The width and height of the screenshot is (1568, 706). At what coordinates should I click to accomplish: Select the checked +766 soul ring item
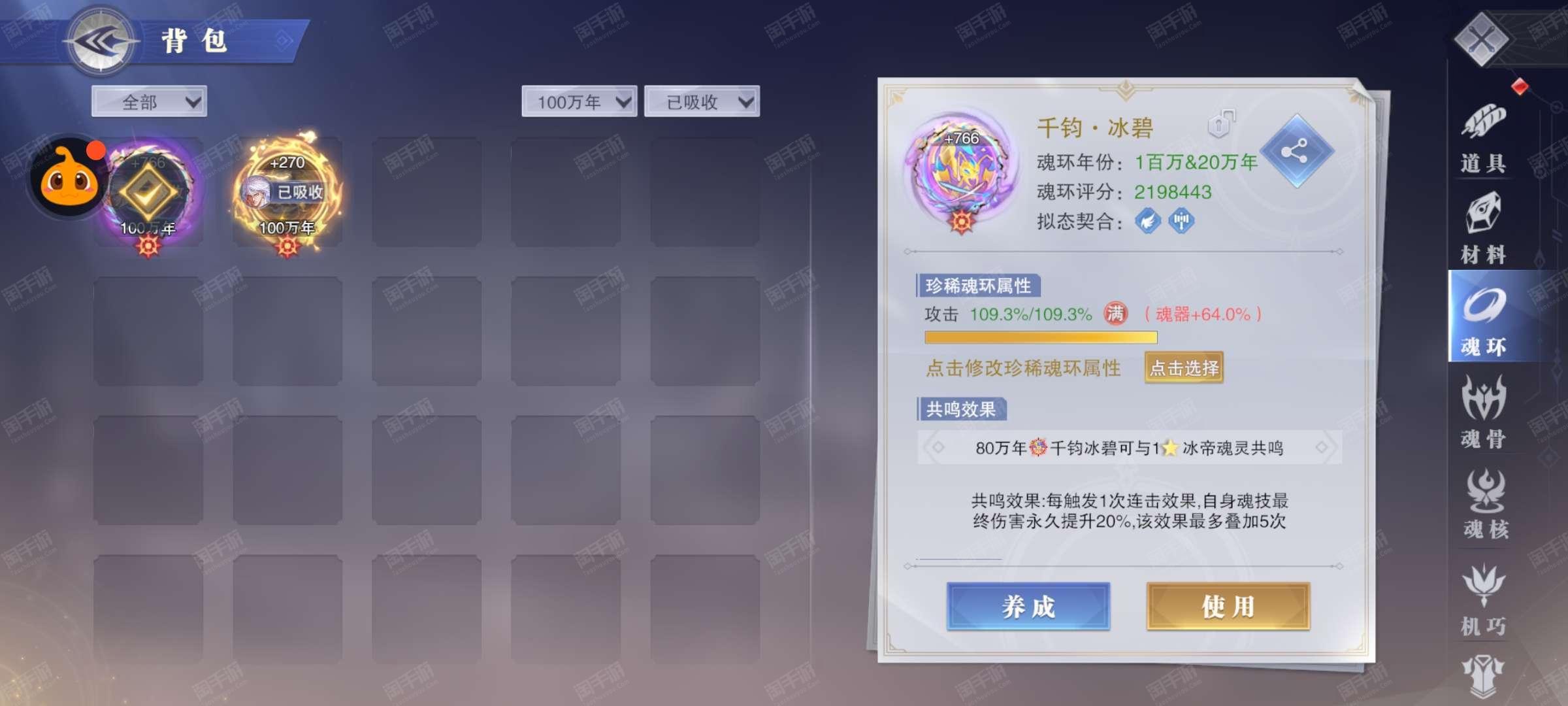pyautogui.click(x=149, y=193)
